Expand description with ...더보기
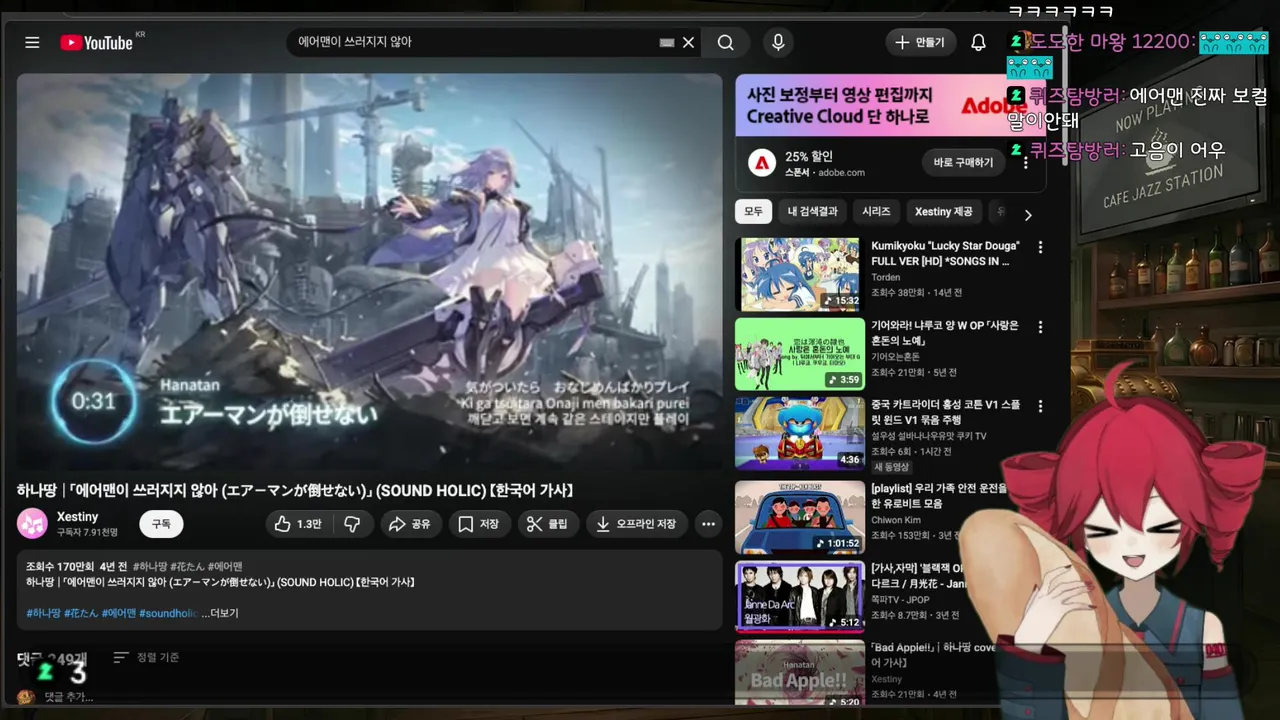This screenshot has width=1280, height=720. pos(220,613)
